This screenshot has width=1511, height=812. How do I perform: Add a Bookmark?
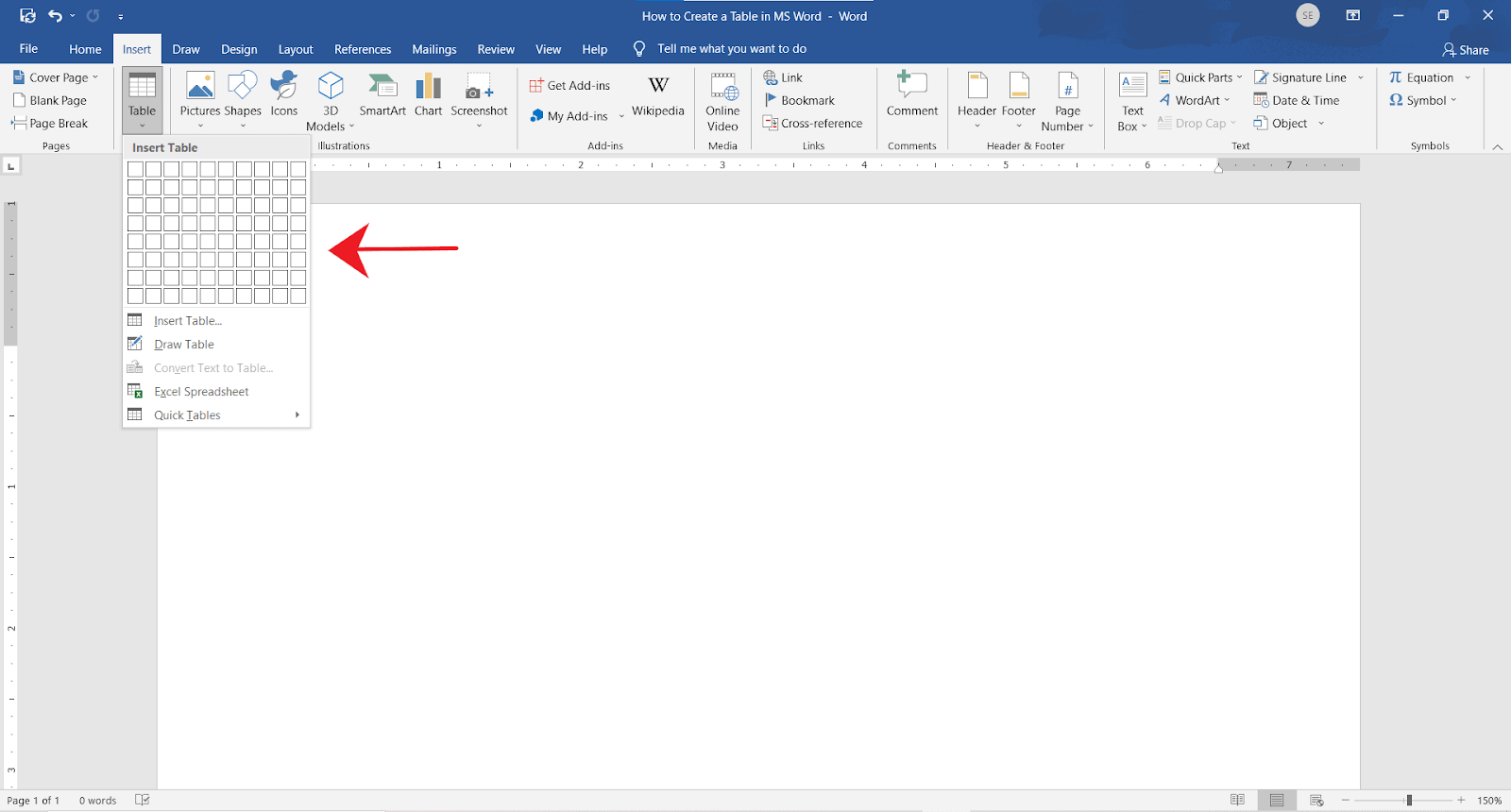coord(799,100)
